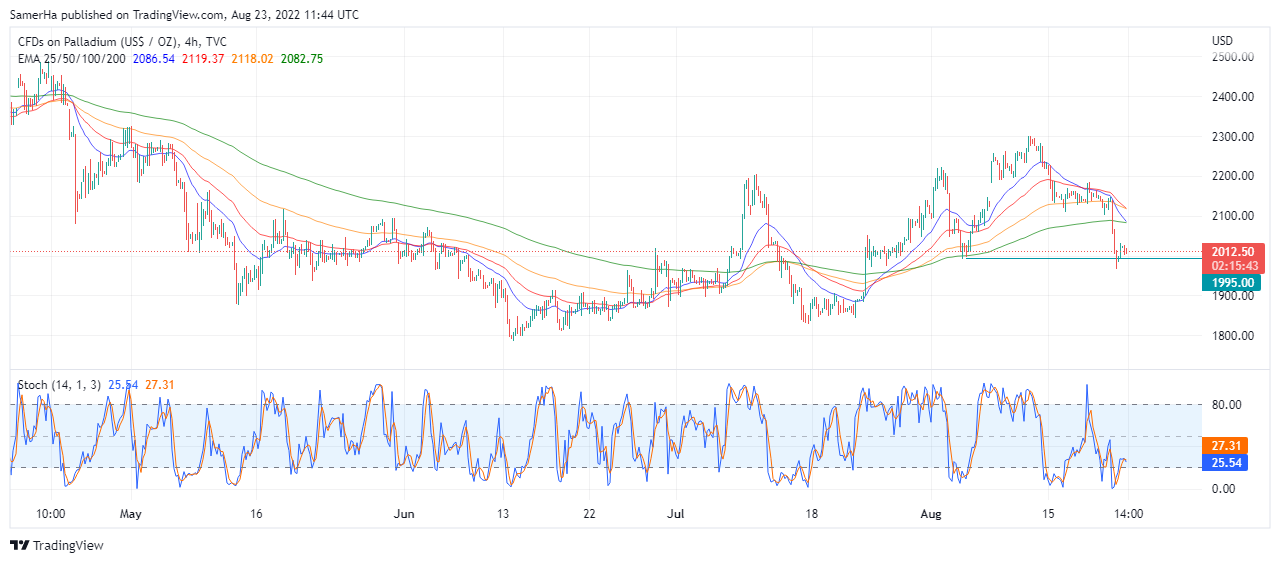Click the red 2012.50 current price label
1280x563 pixels.
[x=1235, y=252]
